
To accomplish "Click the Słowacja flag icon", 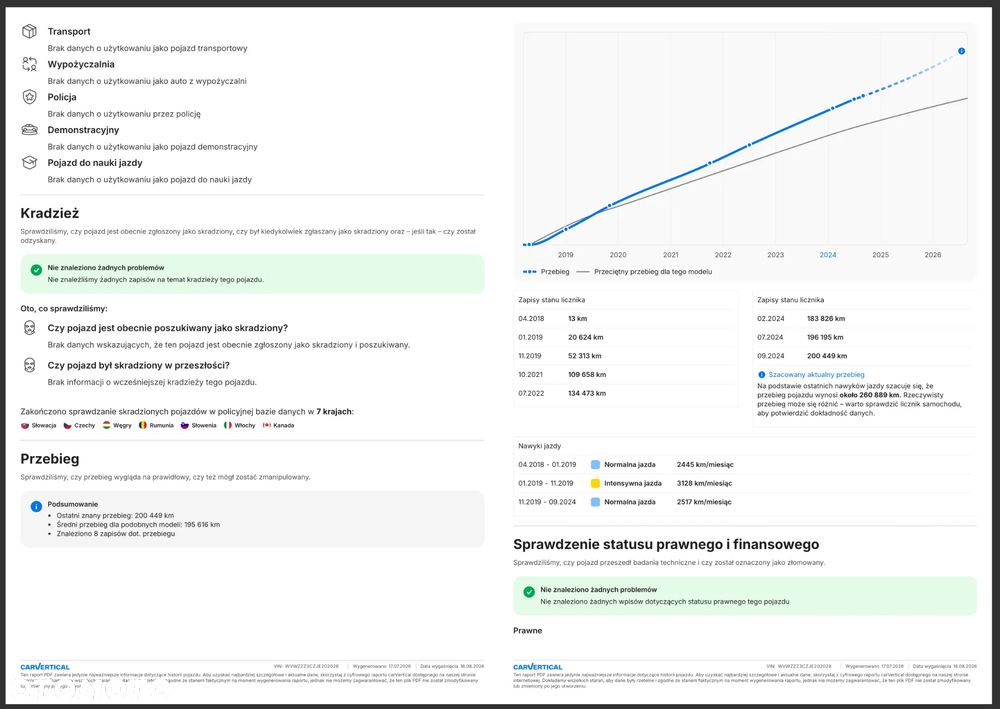I will coord(25,425).
